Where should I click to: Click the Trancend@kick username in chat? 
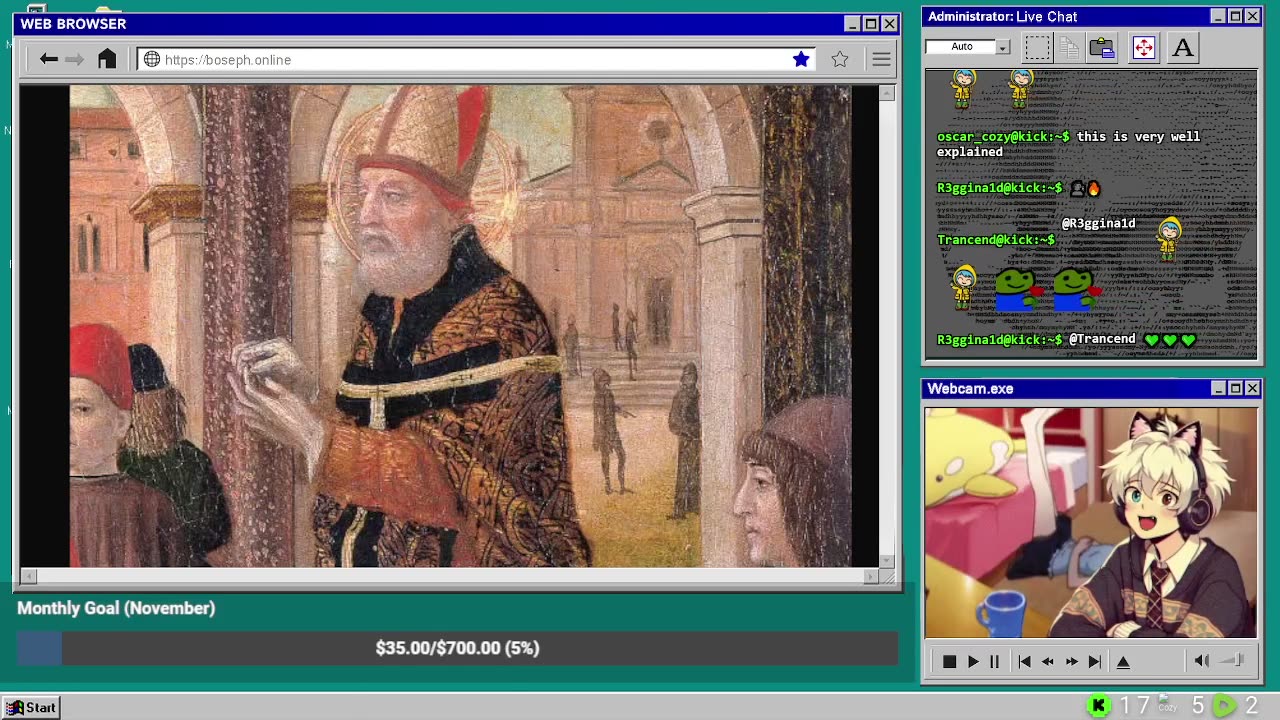(x=996, y=240)
